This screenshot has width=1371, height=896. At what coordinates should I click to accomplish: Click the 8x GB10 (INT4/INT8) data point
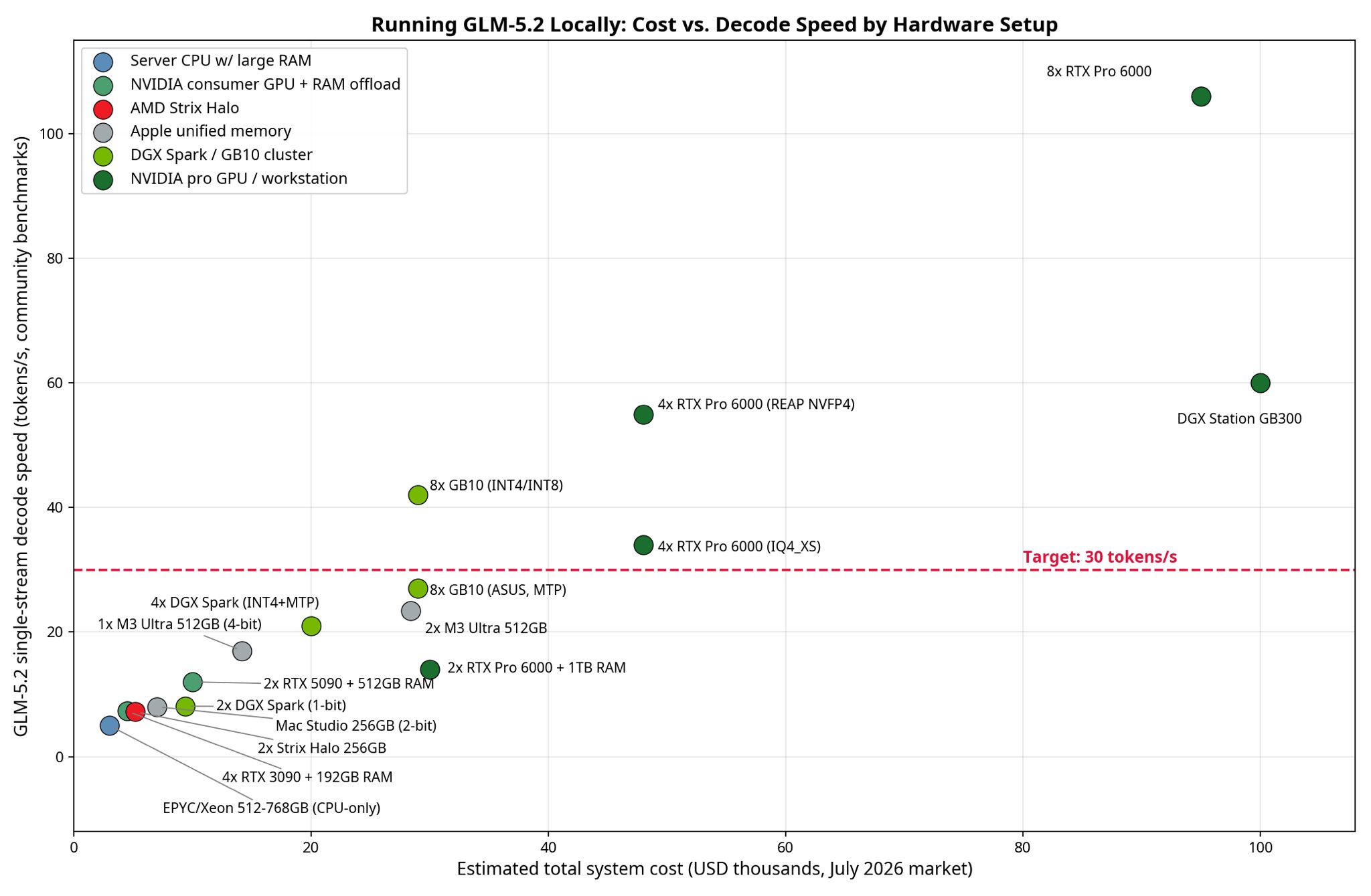418,495
